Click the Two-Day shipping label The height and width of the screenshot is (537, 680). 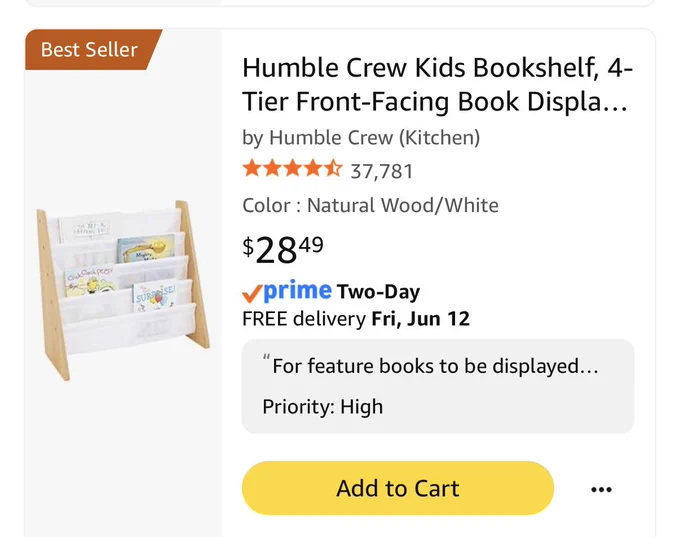click(378, 291)
